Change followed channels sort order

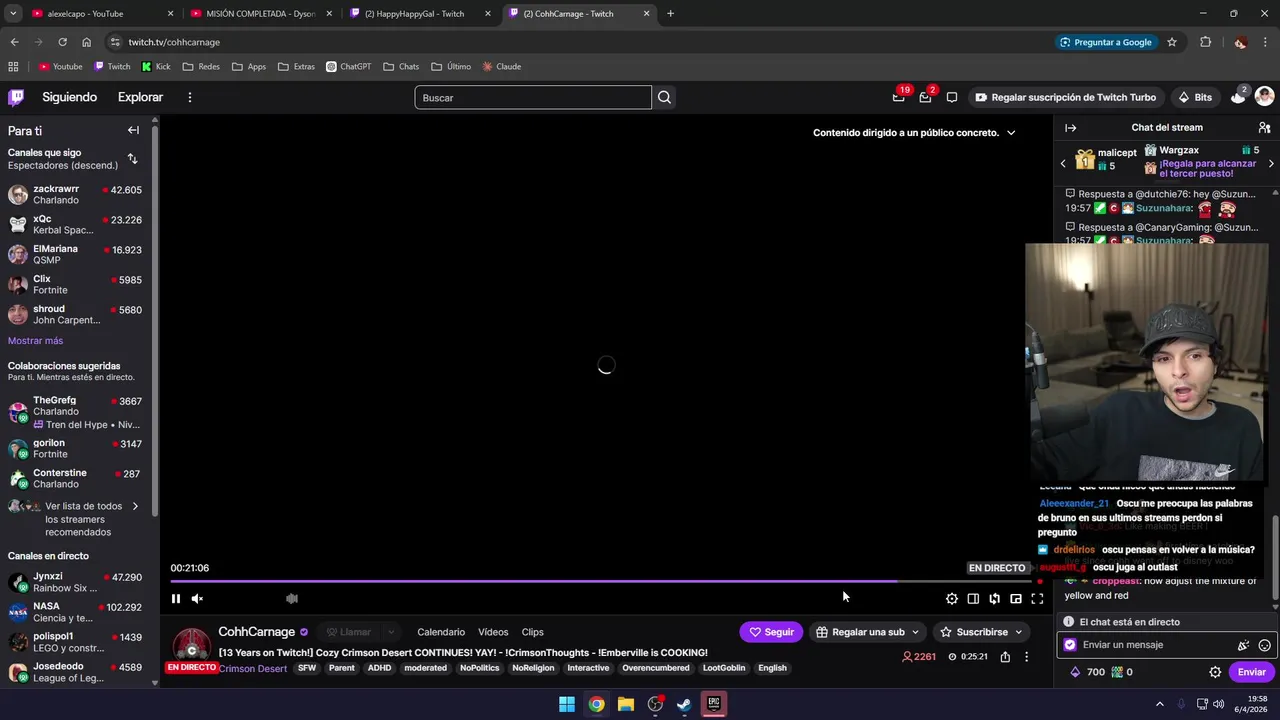tap(132, 159)
